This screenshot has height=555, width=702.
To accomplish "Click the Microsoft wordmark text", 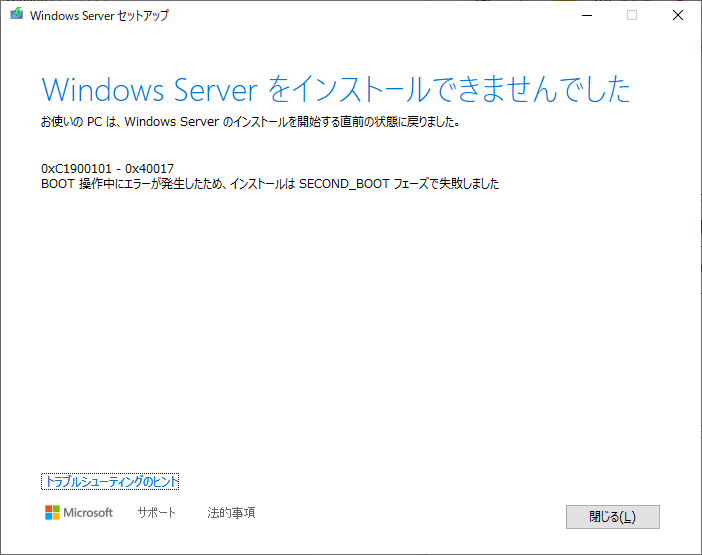I will tap(88, 512).
